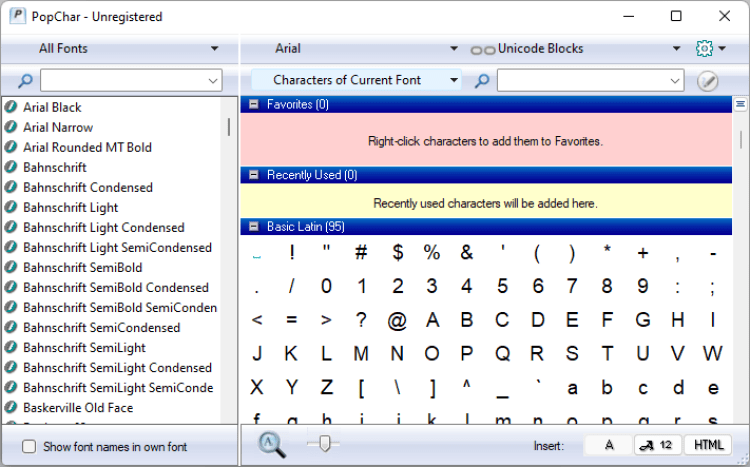
Task: Select Bahnschrift SemiLight Condensed font
Action: [x=117, y=368]
